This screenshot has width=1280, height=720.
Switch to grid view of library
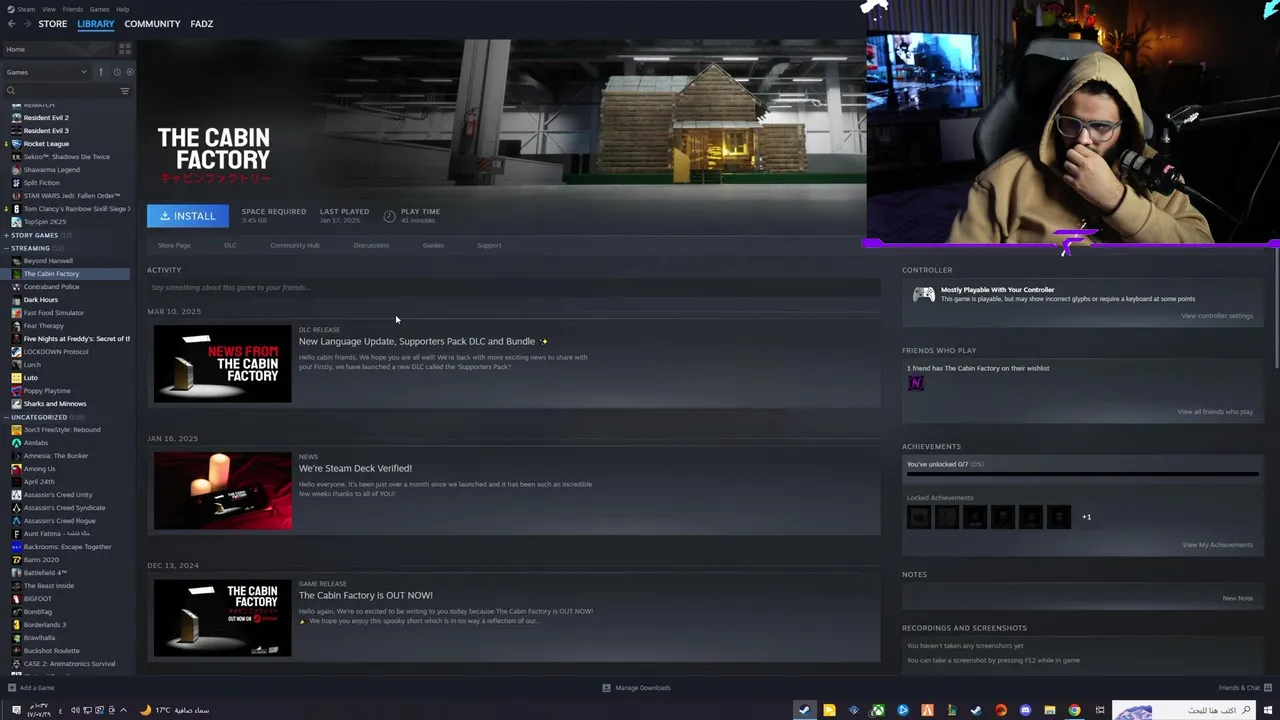(125, 49)
